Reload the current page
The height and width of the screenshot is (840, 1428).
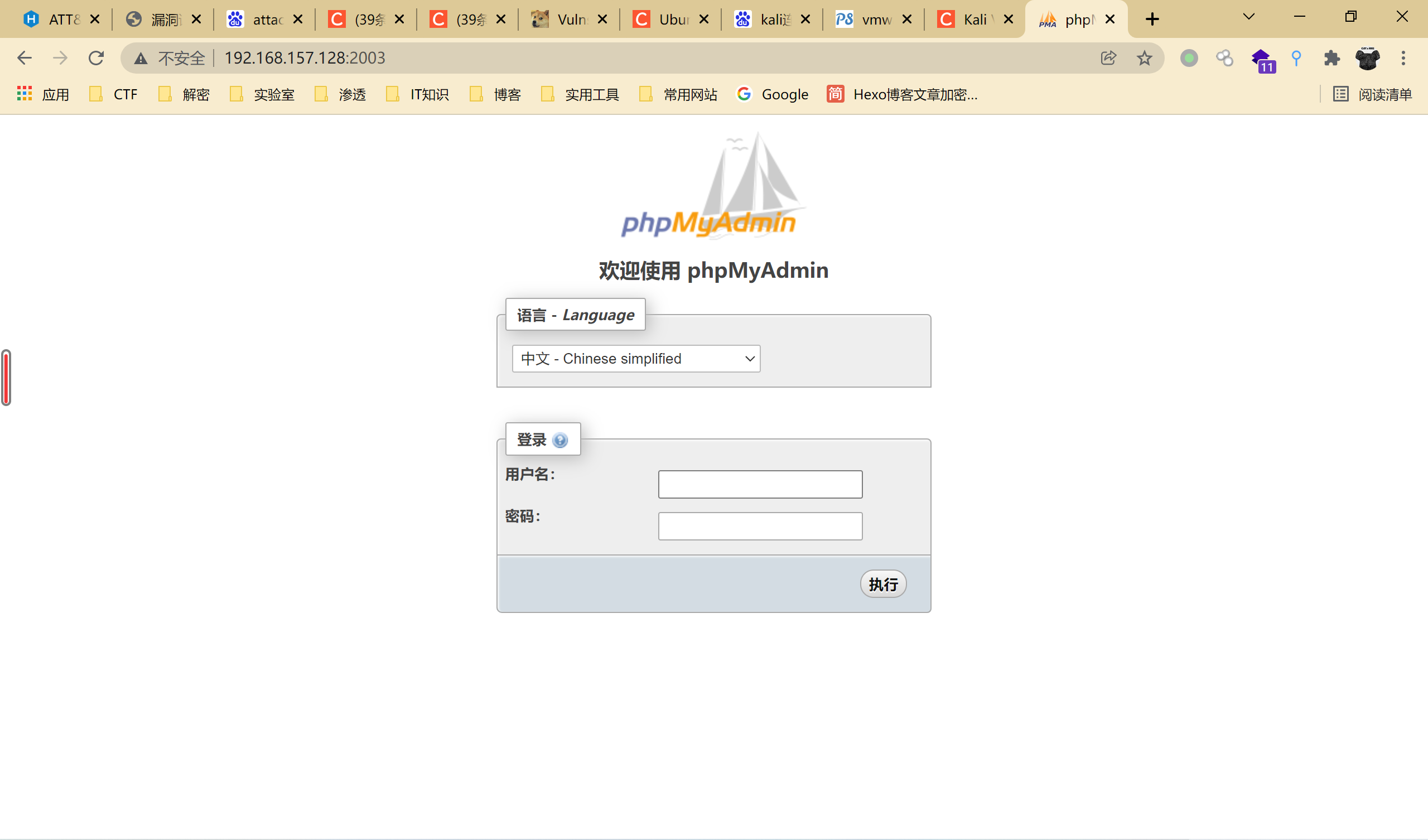pyautogui.click(x=97, y=58)
